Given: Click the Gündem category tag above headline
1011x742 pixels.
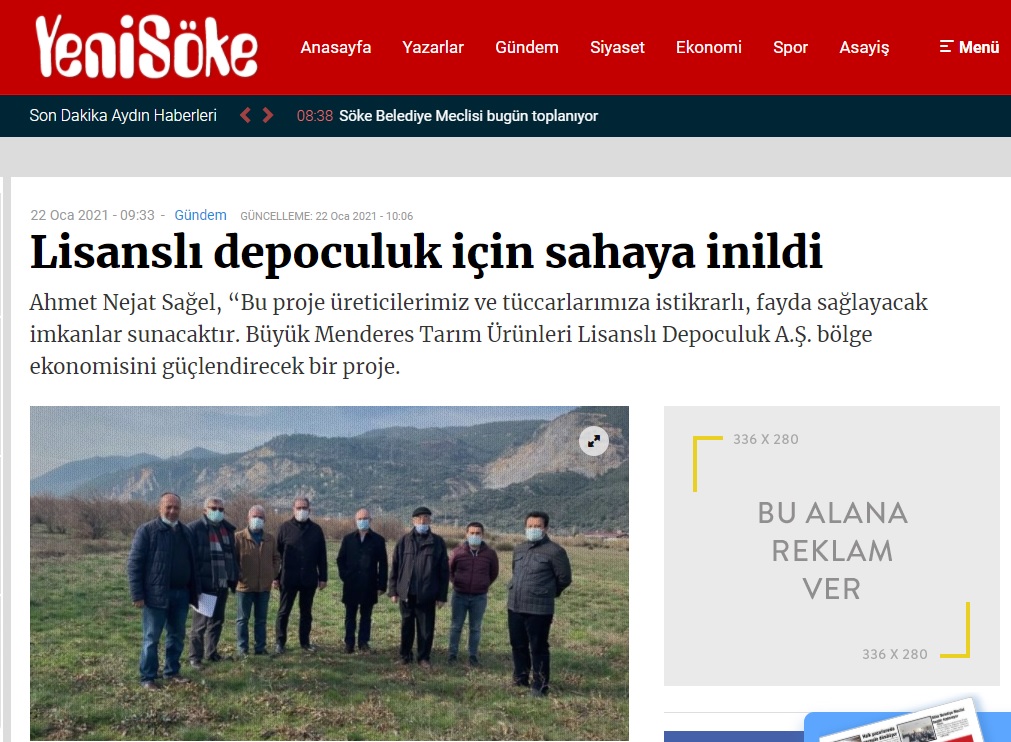Looking at the screenshot, I should pos(201,215).
